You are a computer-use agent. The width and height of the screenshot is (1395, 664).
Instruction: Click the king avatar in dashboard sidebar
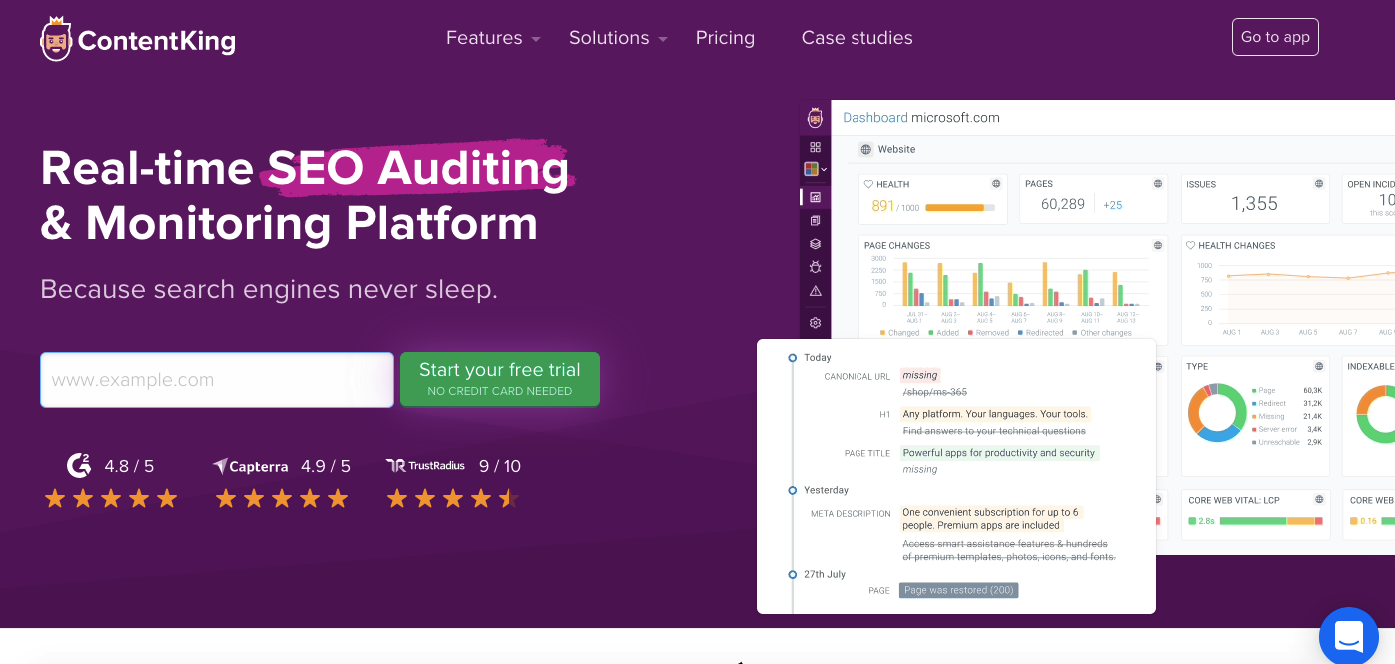(815, 118)
